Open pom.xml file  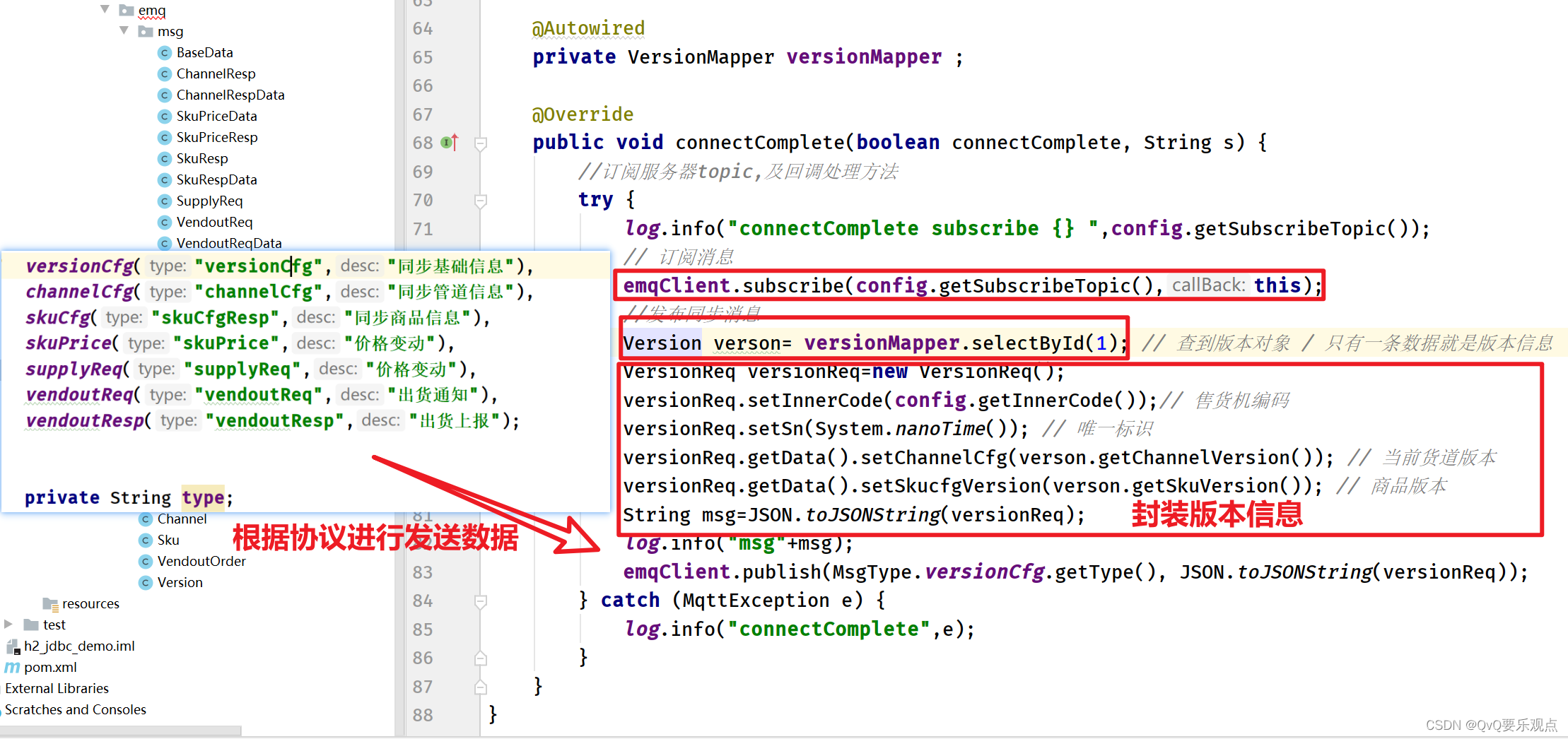click(x=50, y=667)
